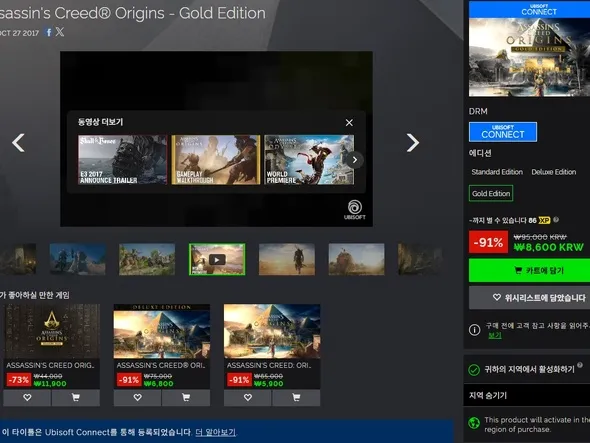The height and width of the screenshot is (443, 590).
Task: Choose the Standard Edition option
Action: (x=497, y=172)
